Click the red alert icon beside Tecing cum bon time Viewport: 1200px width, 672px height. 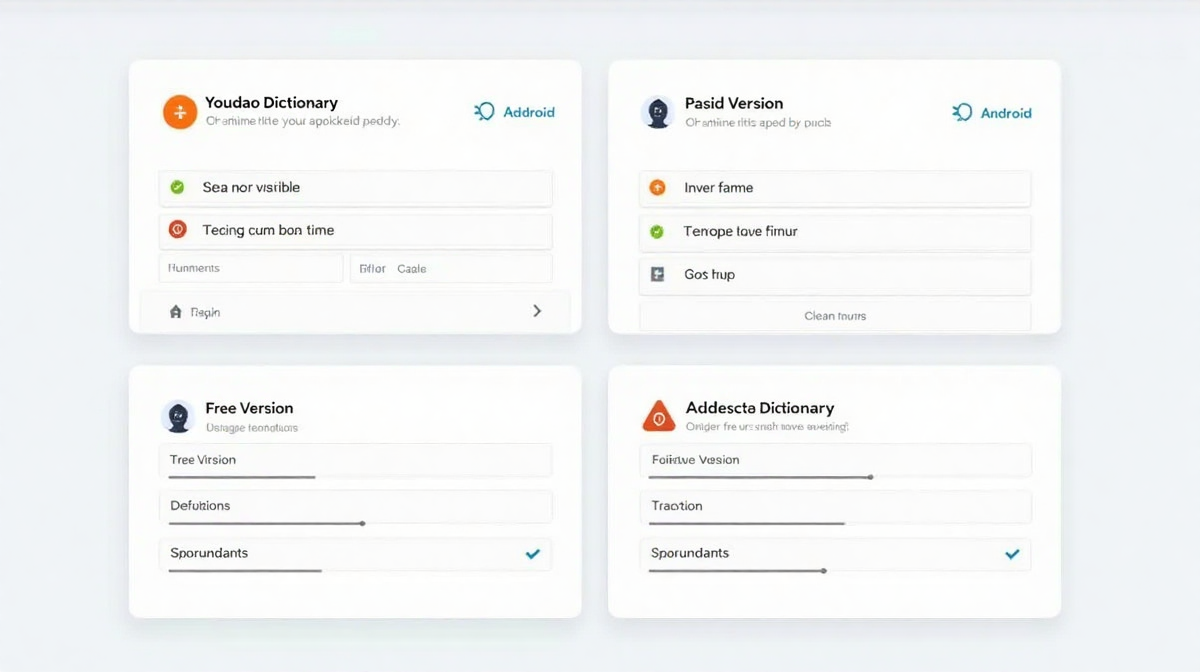tap(178, 230)
